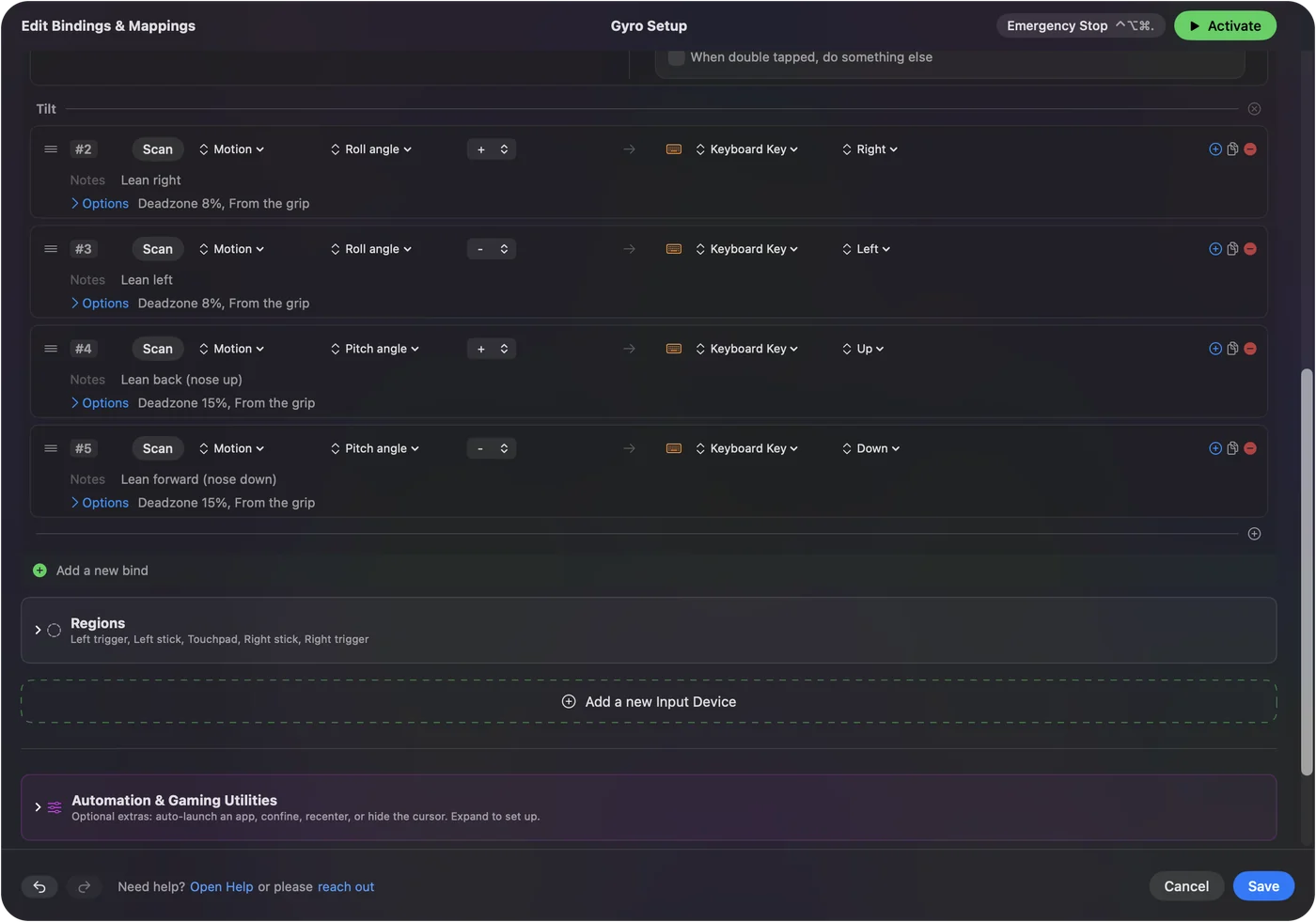1316x922 pixels.
Task: Click the drag handle on bind #2
Action: (51, 149)
